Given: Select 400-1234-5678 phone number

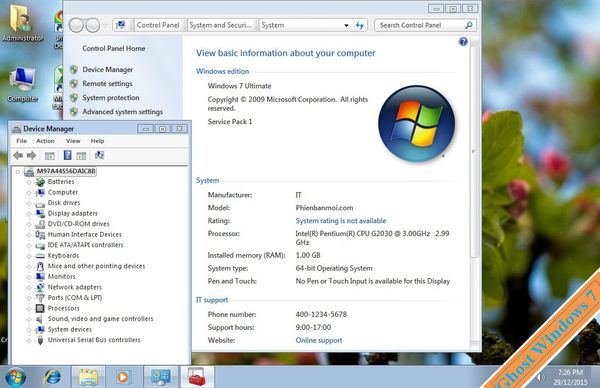Looking at the screenshot, I should [321, 315].
